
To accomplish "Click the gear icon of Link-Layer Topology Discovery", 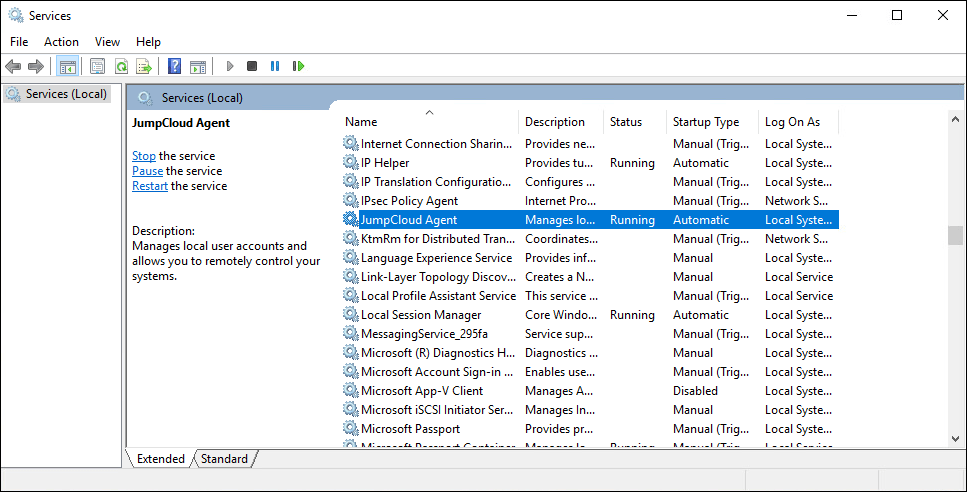I will tap(350, 277).
